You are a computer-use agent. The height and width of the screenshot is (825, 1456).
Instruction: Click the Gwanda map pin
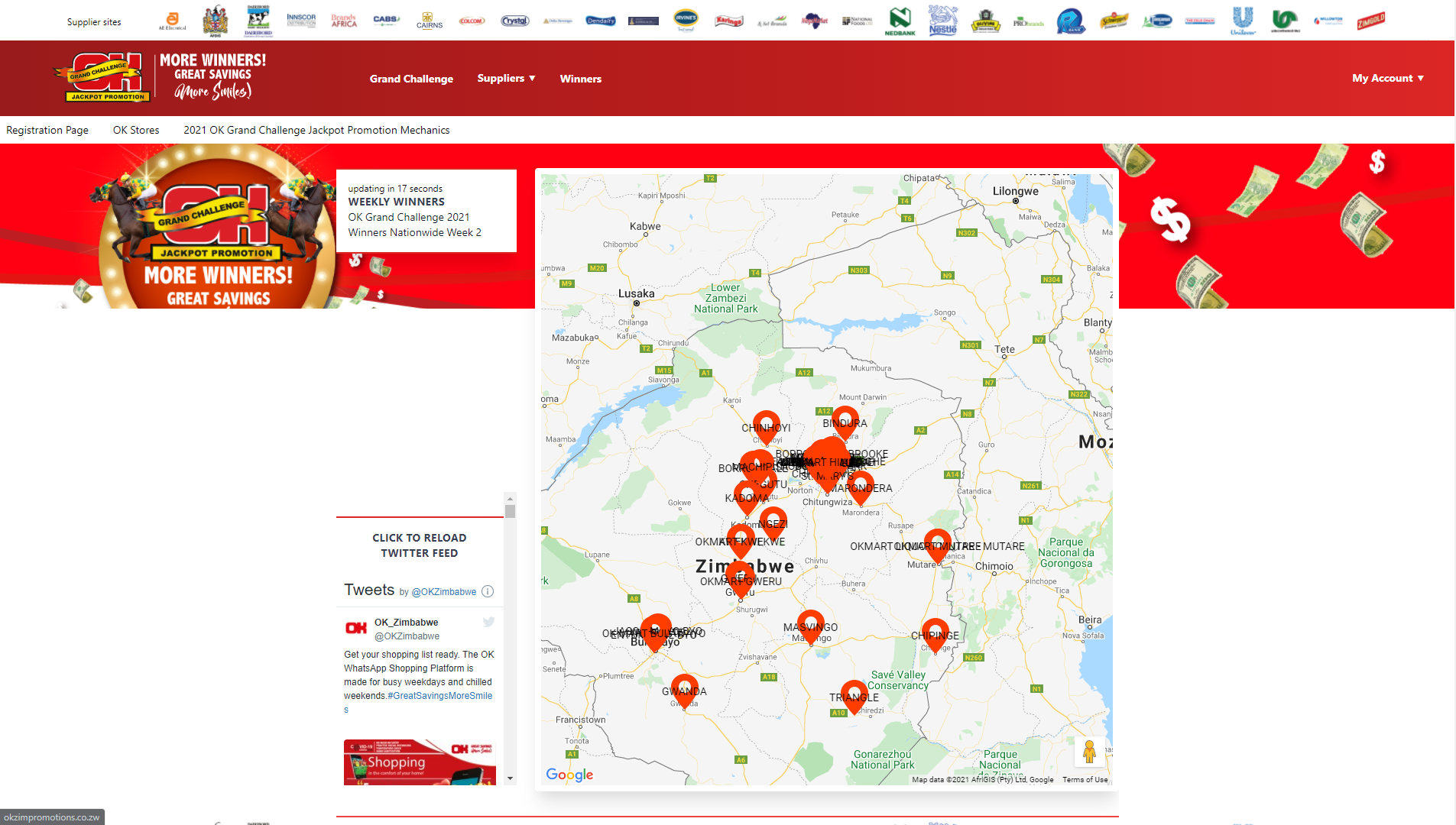click(684, 688)
